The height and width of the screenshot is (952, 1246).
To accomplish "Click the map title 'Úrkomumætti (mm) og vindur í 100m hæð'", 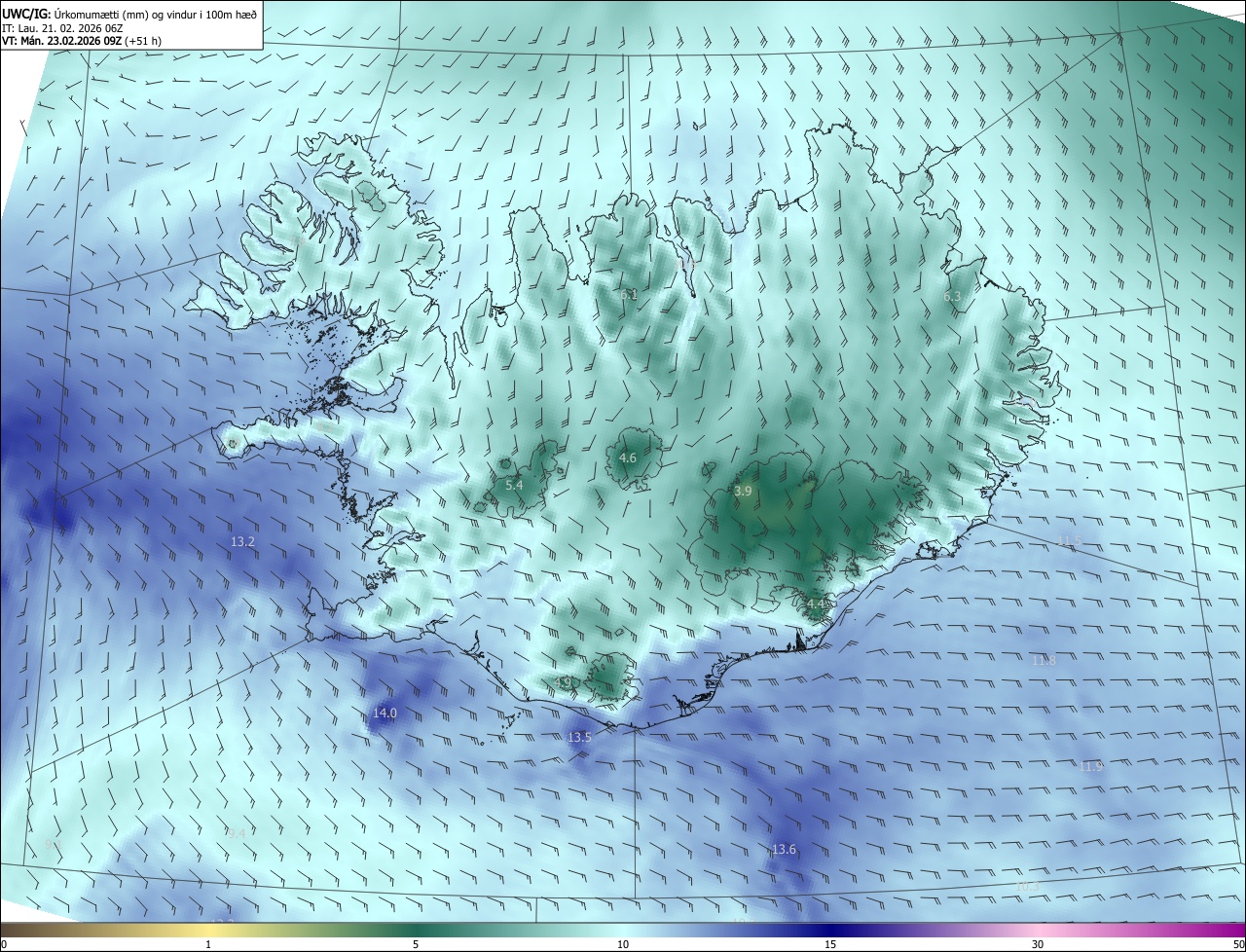I will pos(156,14).
